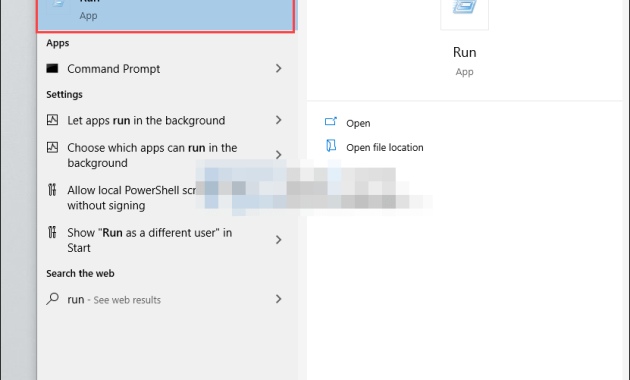The image size is (630, 380).
Task: Open Let apps run in the background setting
Action: [x=166, y=120]
